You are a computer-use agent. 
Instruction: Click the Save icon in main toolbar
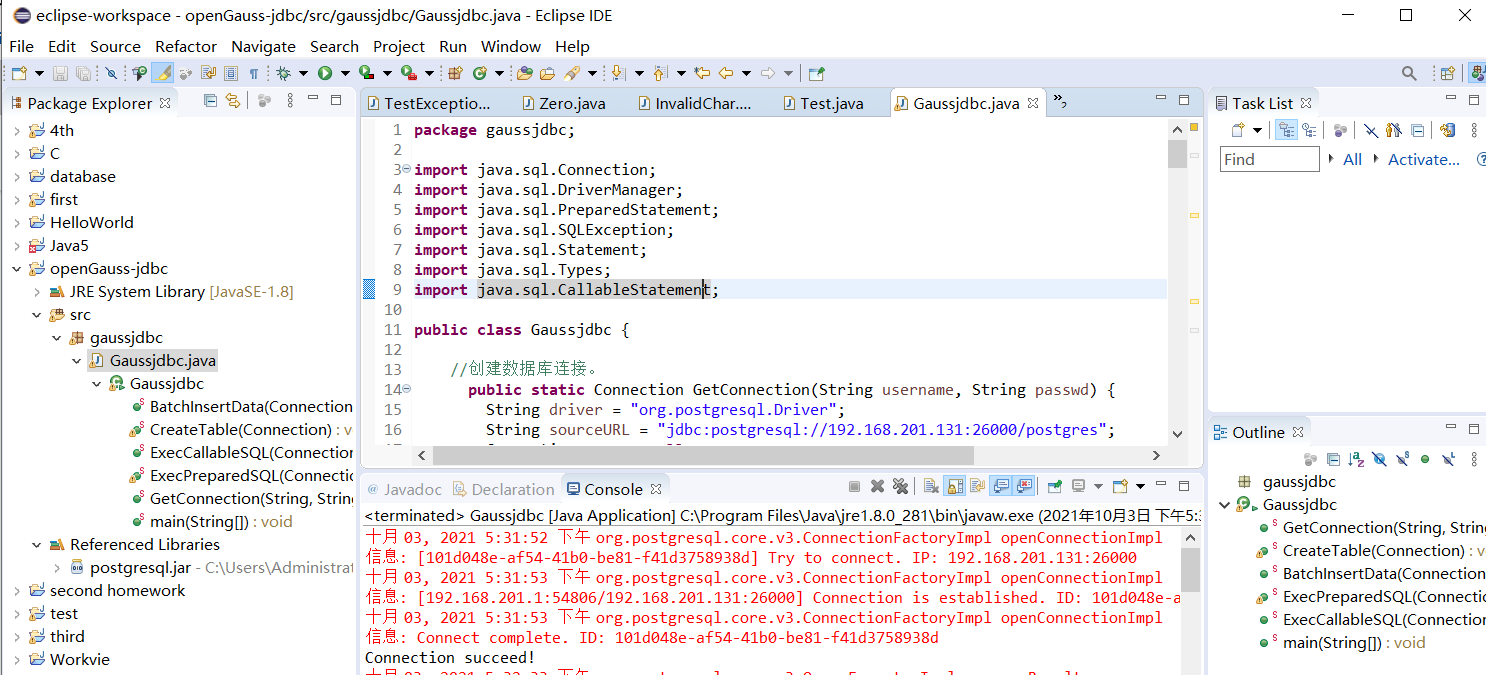60,73
